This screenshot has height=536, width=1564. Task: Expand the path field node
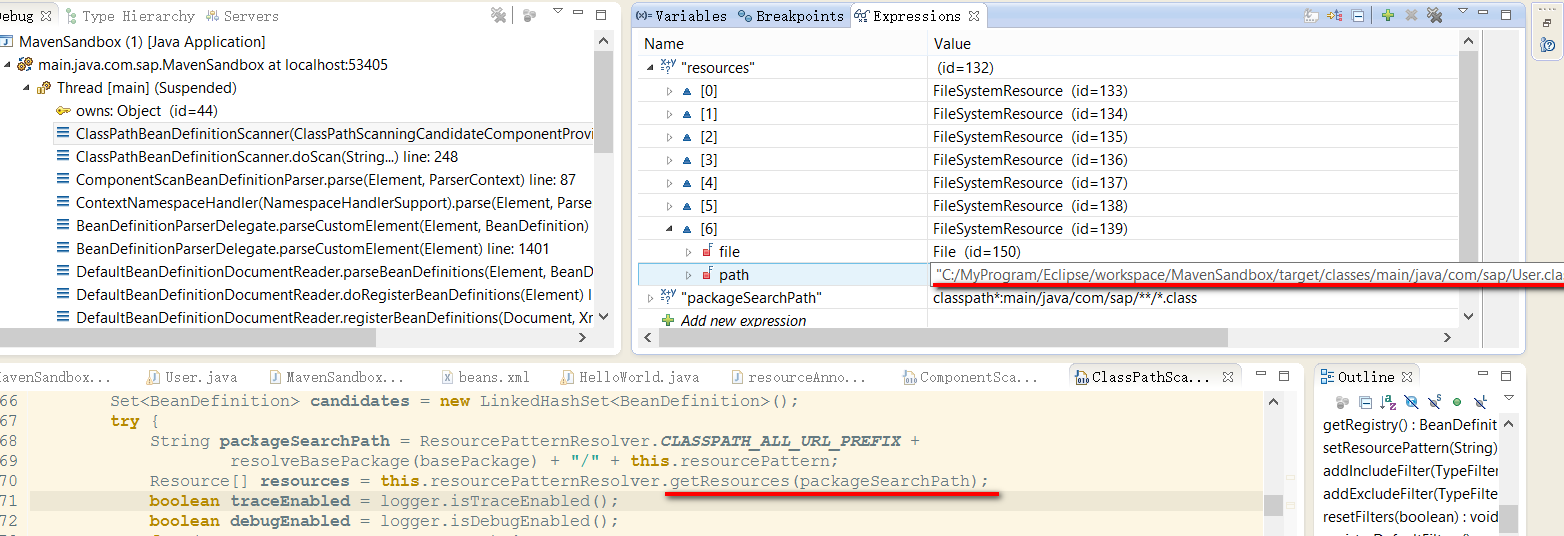coord(688,274)
